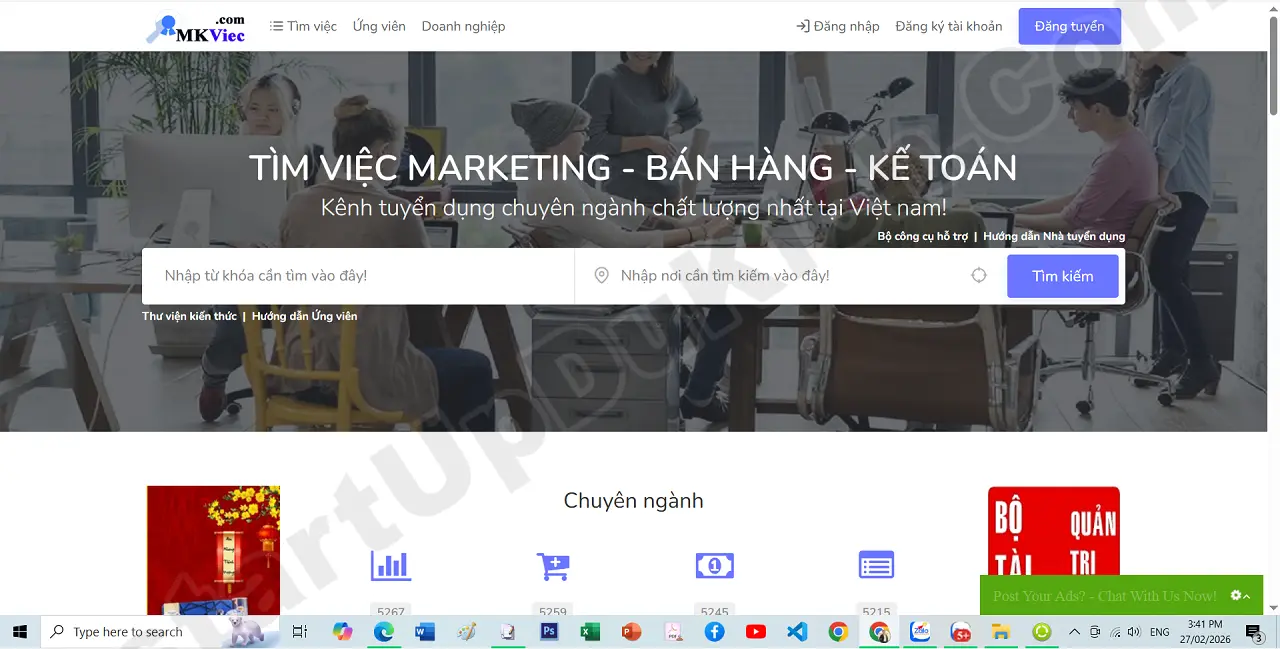Launch Copilot from taskbar
The image size is (1280, 649).
click(343, 632)
